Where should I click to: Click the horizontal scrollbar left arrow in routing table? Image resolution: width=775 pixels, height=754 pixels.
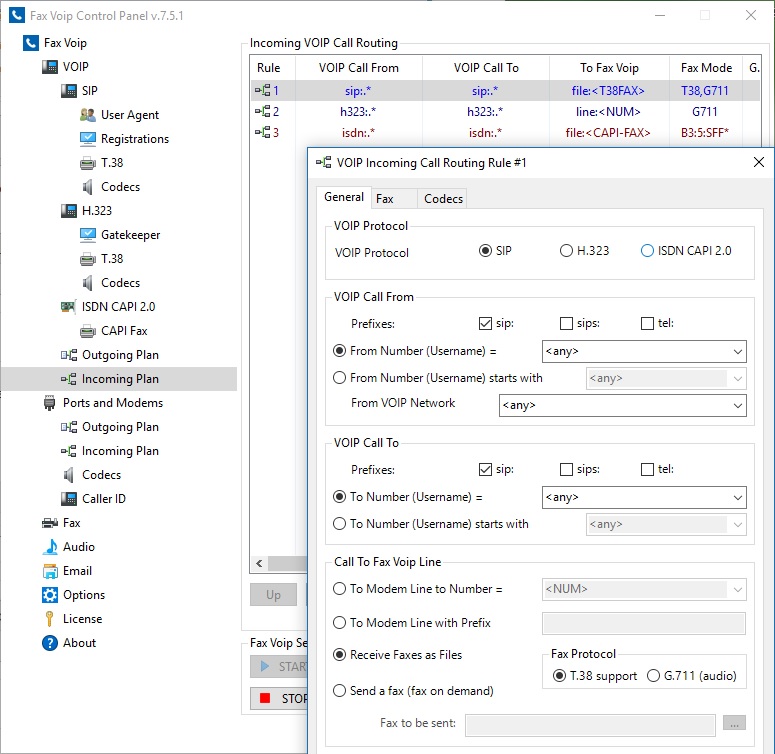(x=259, y=563)
